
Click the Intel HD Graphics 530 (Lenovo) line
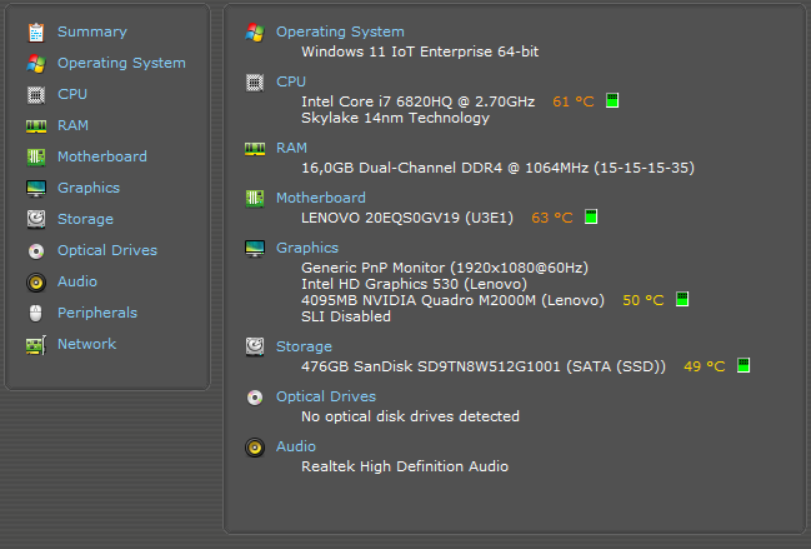point(414,284)
